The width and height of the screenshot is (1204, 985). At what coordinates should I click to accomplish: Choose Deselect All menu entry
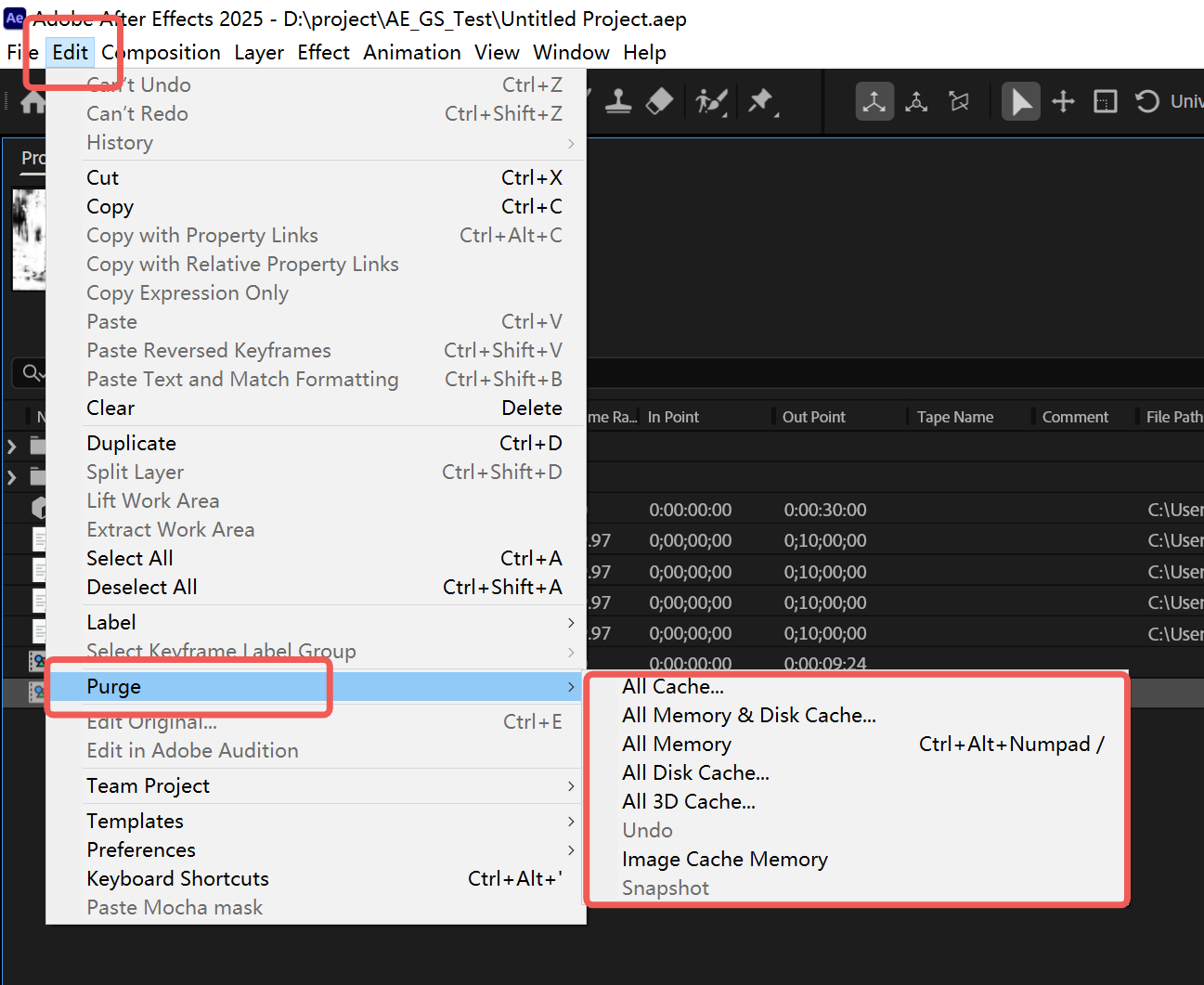click(316, 587)
